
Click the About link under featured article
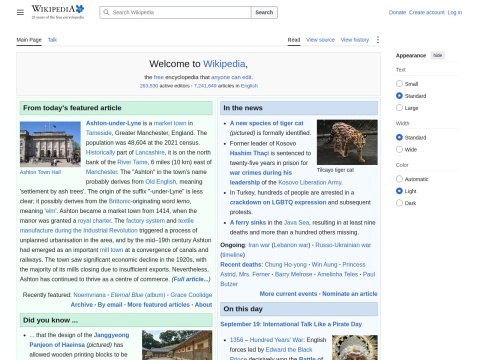point(203,305)
